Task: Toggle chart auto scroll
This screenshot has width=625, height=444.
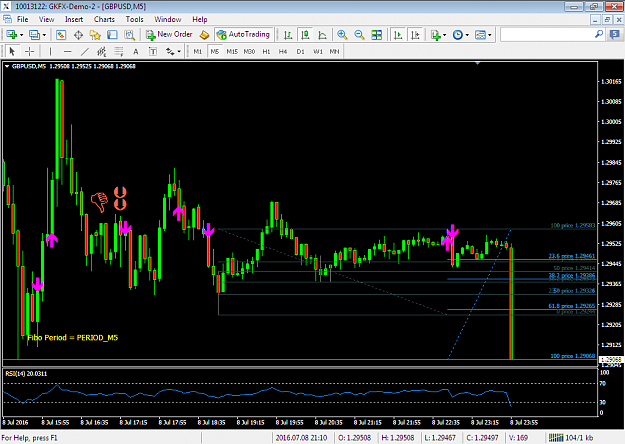Action: pyautogui.click(x=397, y=35)
